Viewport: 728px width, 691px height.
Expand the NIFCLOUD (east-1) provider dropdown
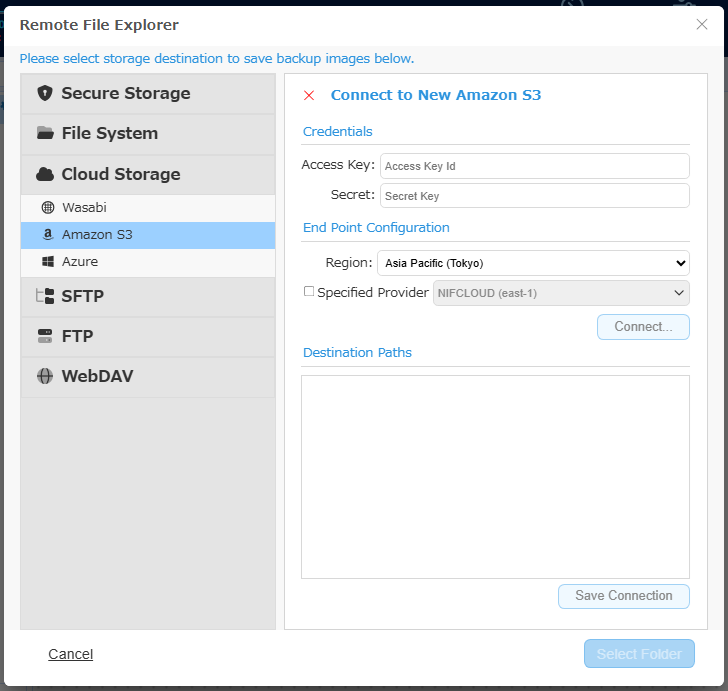click(x=561, y=293)
